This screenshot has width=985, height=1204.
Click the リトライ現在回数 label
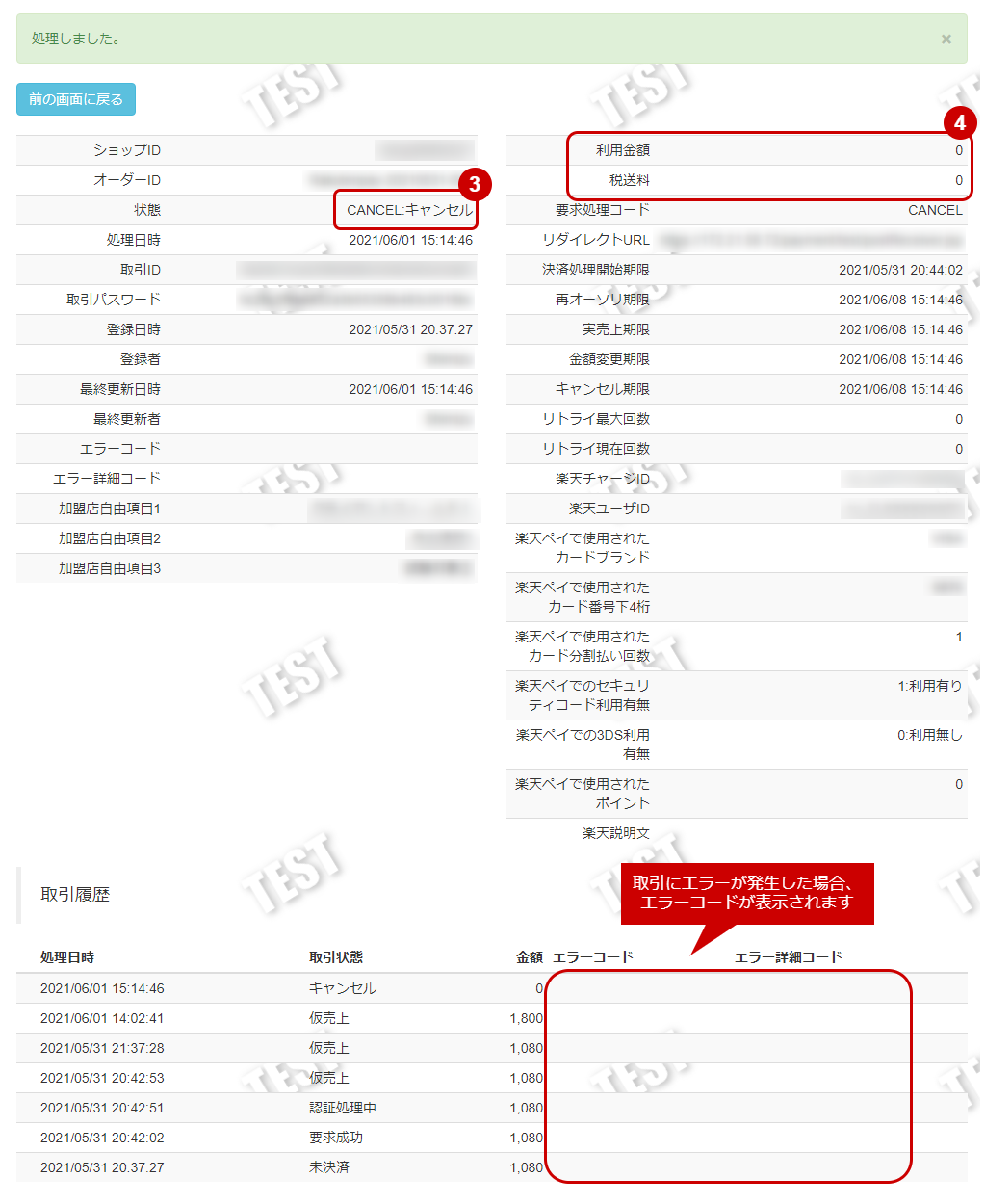596,449
